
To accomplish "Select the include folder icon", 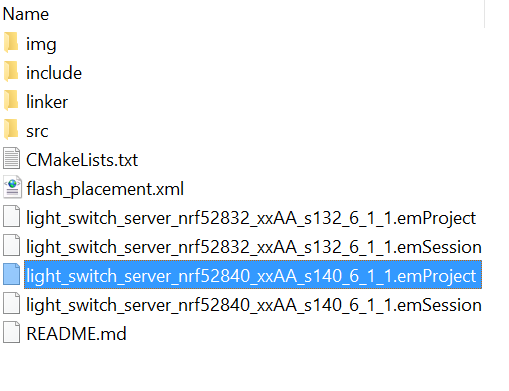I will [x=11, y=72].
